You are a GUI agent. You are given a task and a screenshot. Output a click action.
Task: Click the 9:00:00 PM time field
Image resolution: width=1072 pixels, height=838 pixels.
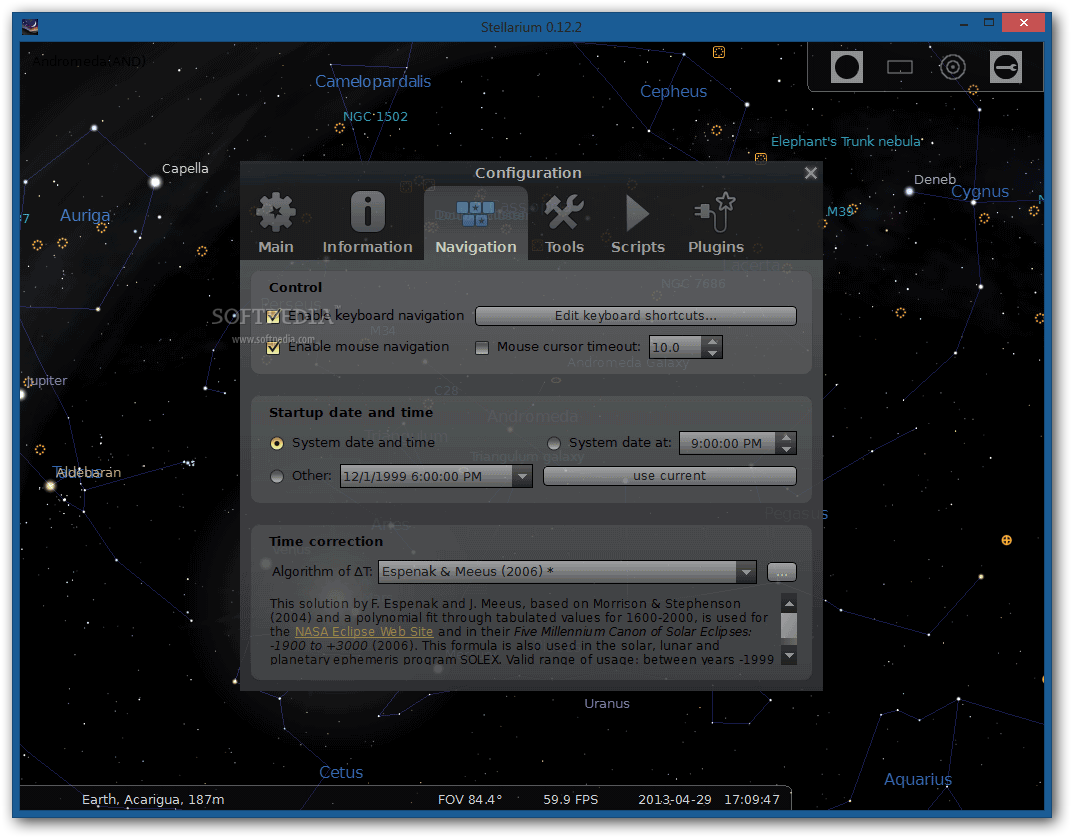pyautogui.click(x=727, y=444)
